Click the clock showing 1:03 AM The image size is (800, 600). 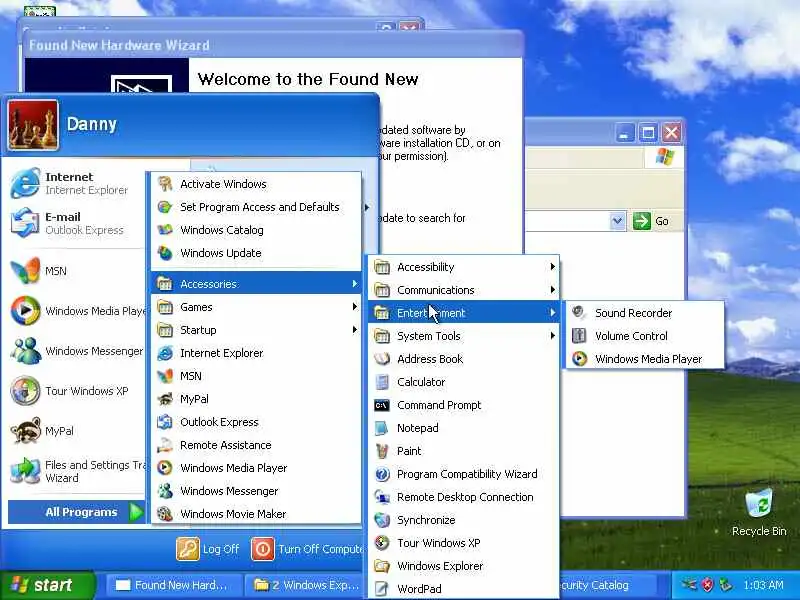click(x=763, y=585)
